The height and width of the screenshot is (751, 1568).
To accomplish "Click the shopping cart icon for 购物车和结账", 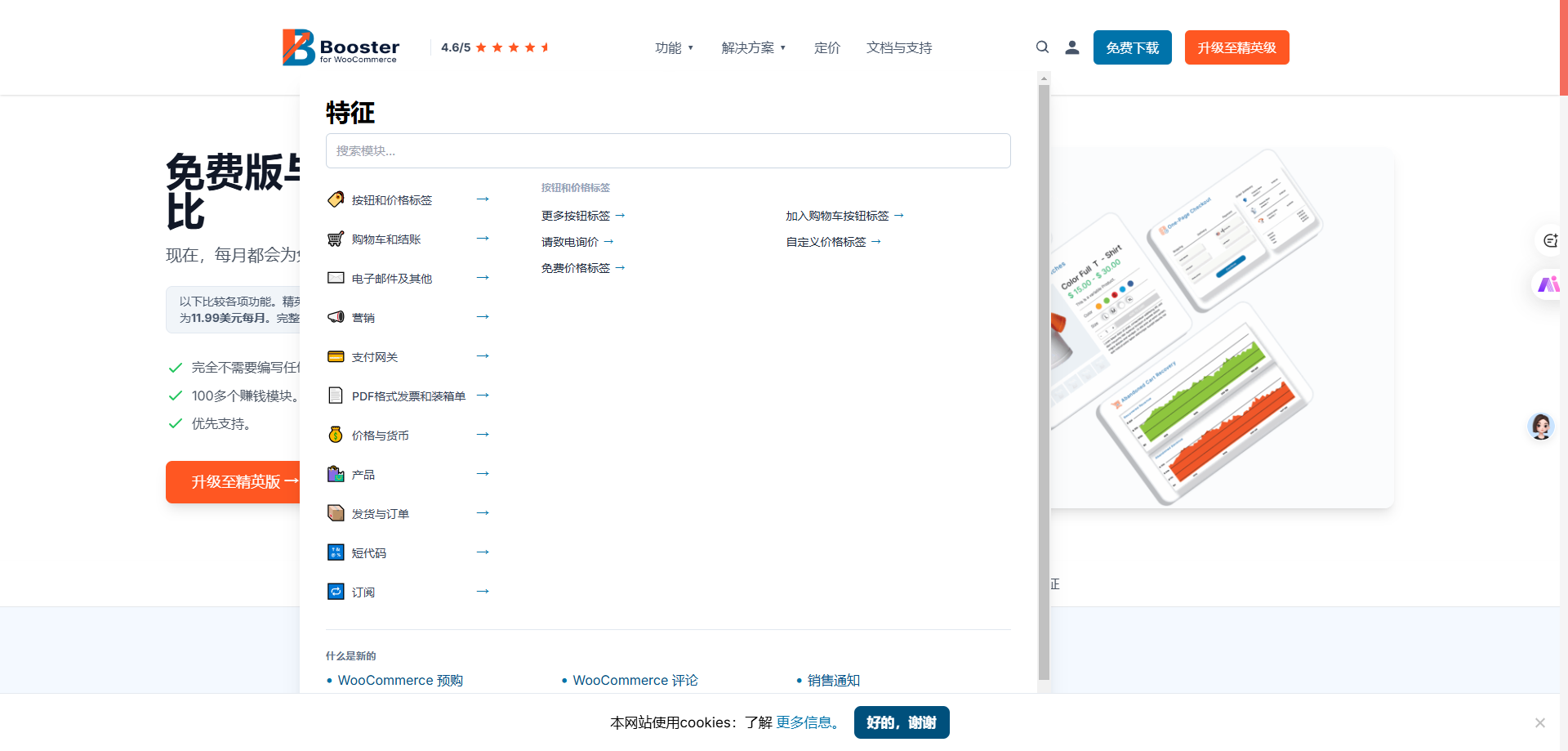I will (336, 239).
